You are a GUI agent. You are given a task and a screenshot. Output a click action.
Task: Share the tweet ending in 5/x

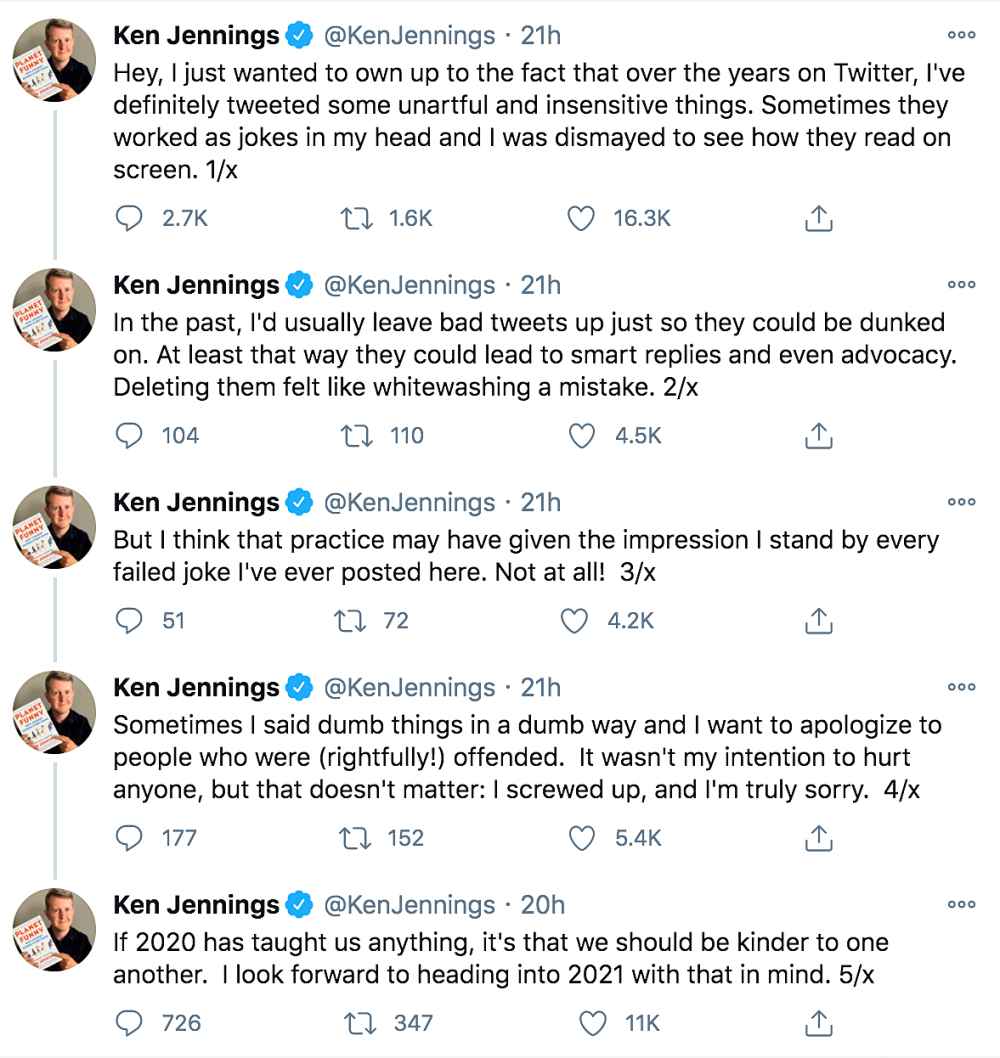[820, 1023]
